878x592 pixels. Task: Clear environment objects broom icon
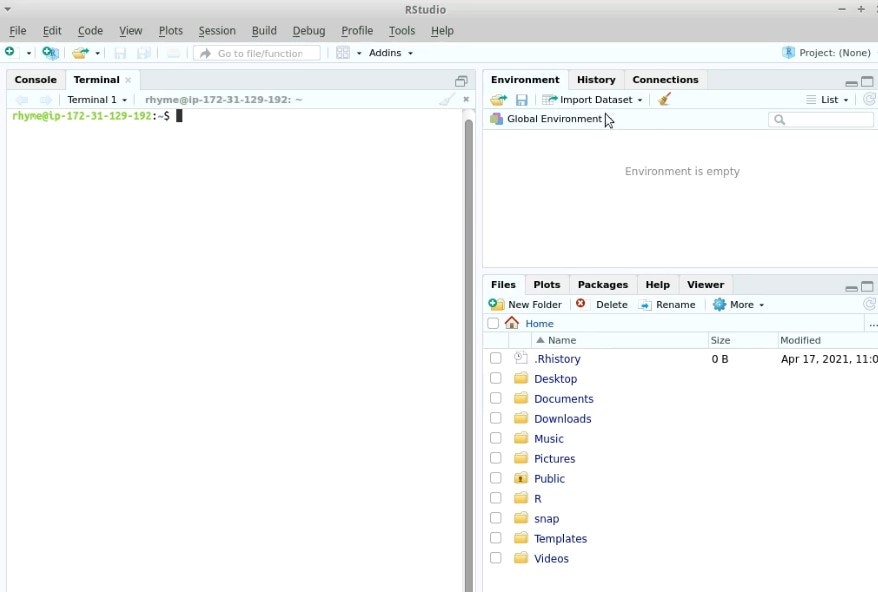[x=664, y=100]
